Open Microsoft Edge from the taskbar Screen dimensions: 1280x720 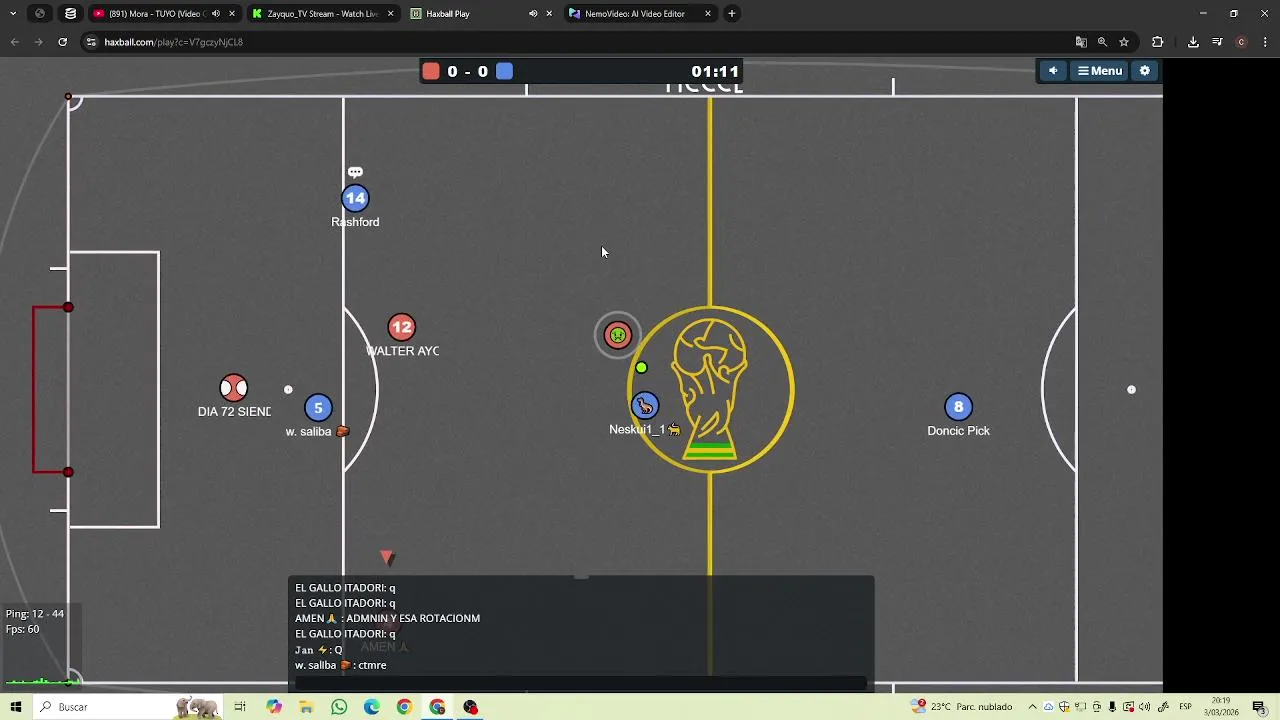tap(371, 707)
